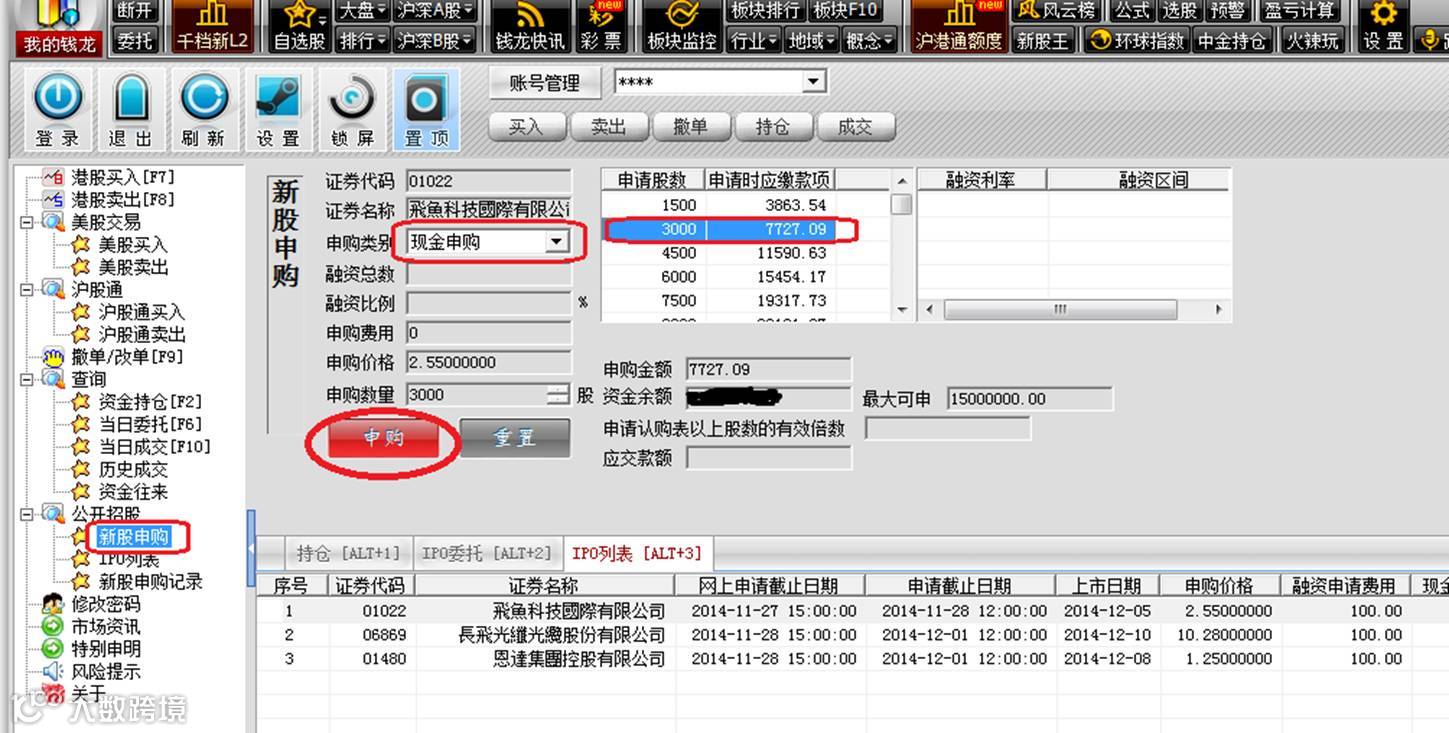1449x733 pixels.
Task: Click the 账号管理 button
Action: 545,83
